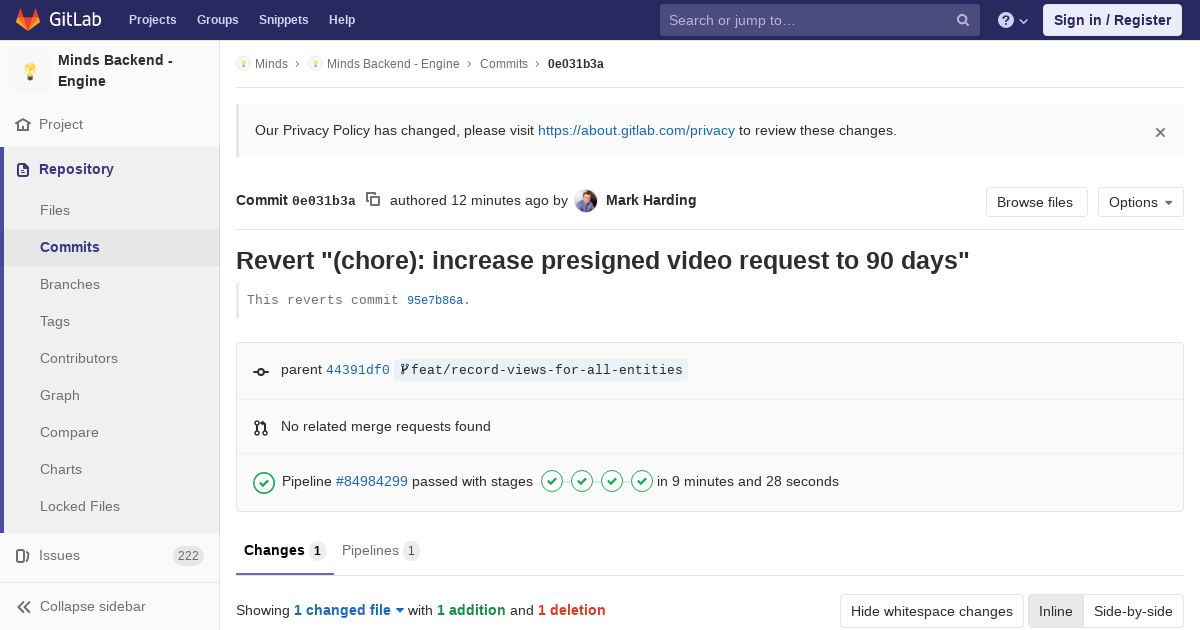The width and height of the screenshot is (1200, 630).
Task: Click the search magnifier icon
Action: click(963, 20)
